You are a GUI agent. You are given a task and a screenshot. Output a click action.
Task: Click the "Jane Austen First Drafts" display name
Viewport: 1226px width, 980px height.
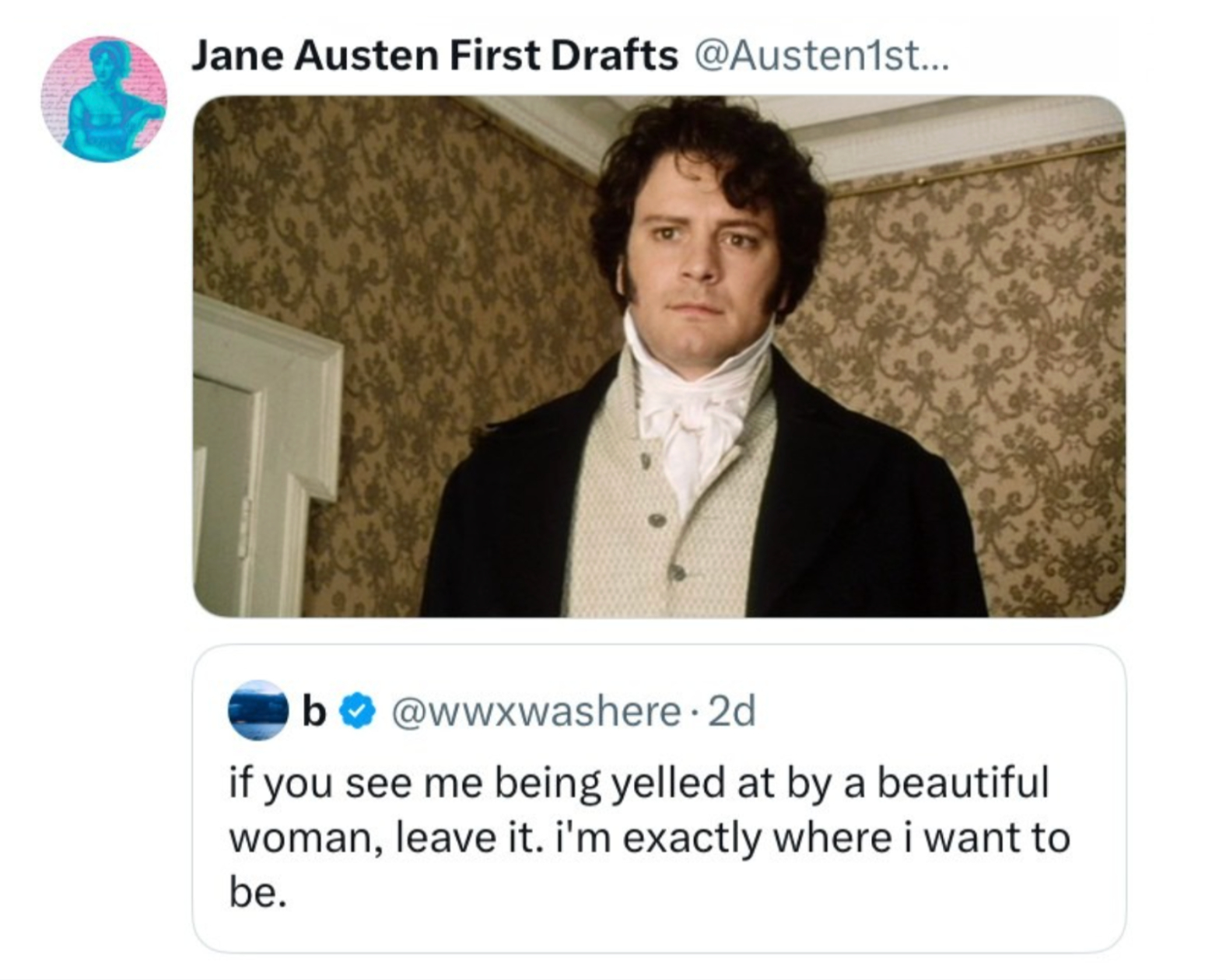(435, 55)
